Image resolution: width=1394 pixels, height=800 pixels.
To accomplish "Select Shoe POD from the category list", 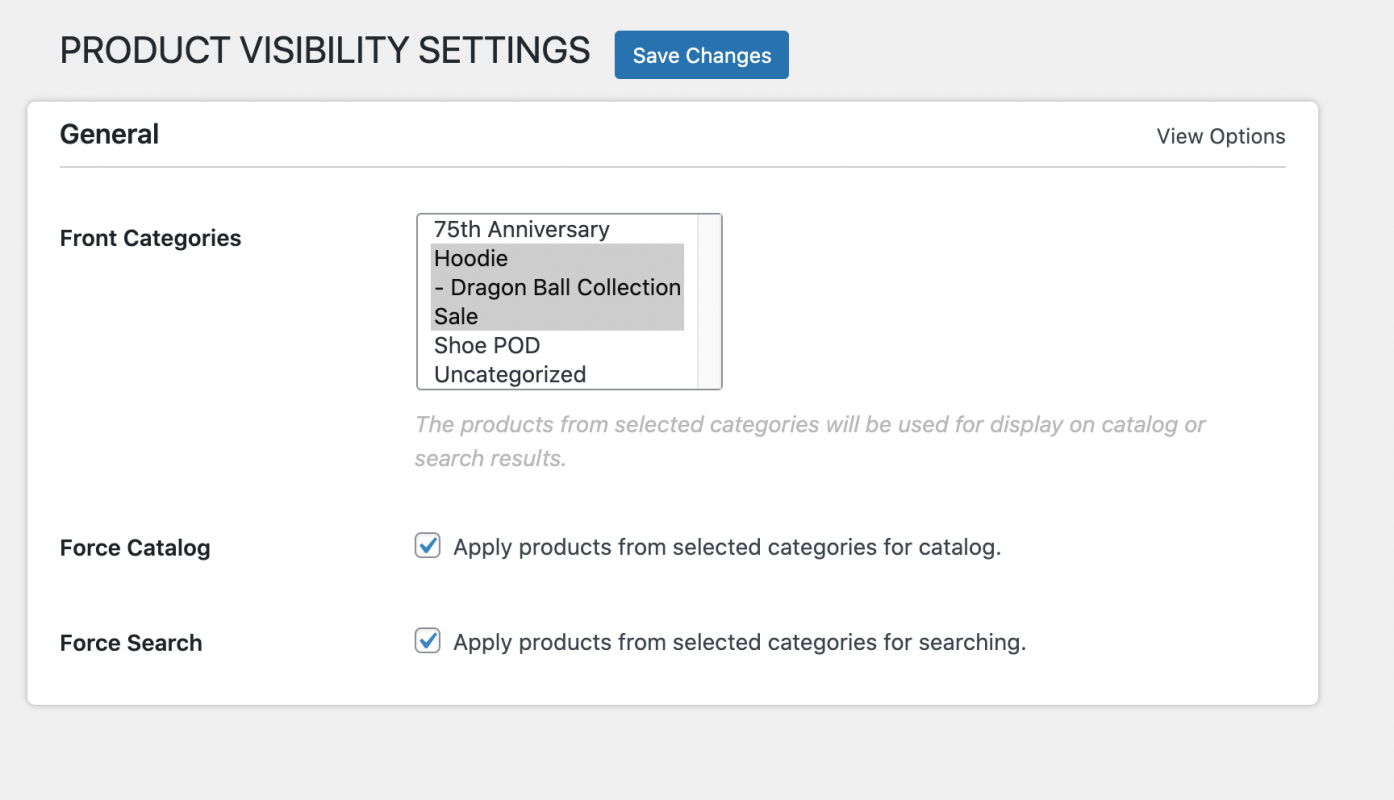I will (486, 345).
